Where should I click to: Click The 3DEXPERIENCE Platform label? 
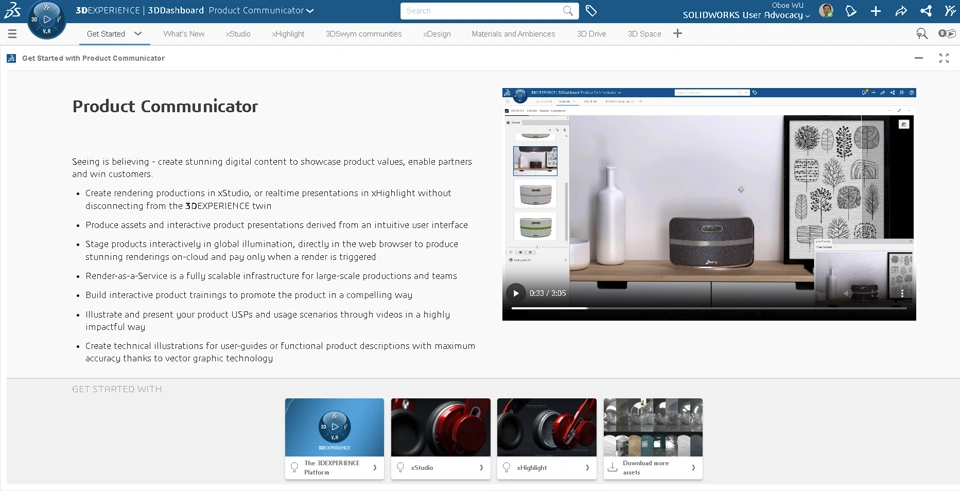pyautogui.click(x=332, y=468)
